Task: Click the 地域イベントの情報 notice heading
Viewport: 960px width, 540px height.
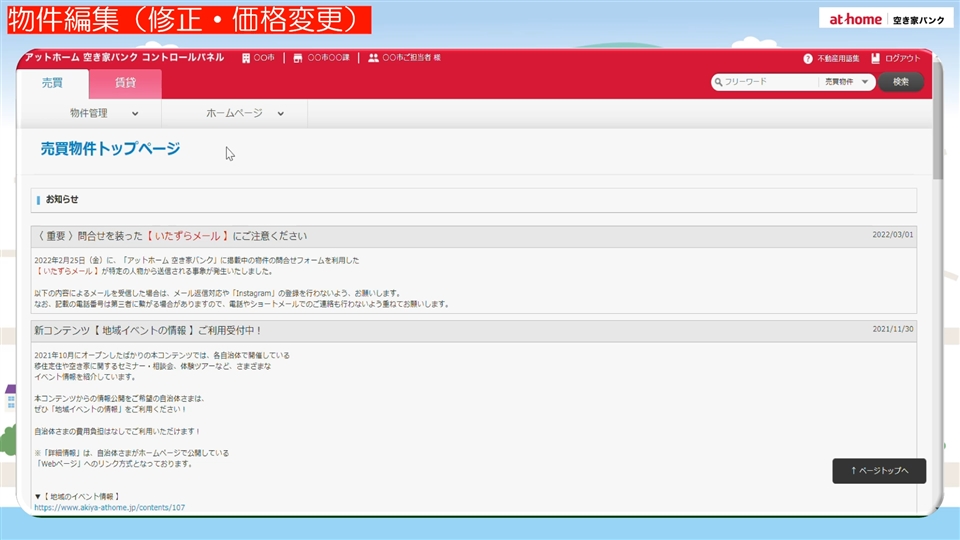Action: click(x=148, y=329)
